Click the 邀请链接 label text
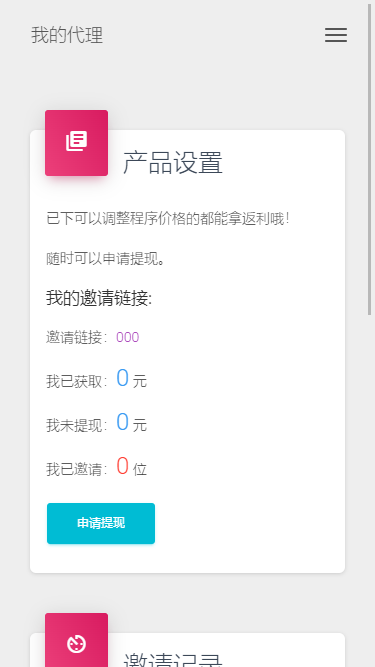Image resolution: width=375 pixels, height=667 pixels. (76, 337)
